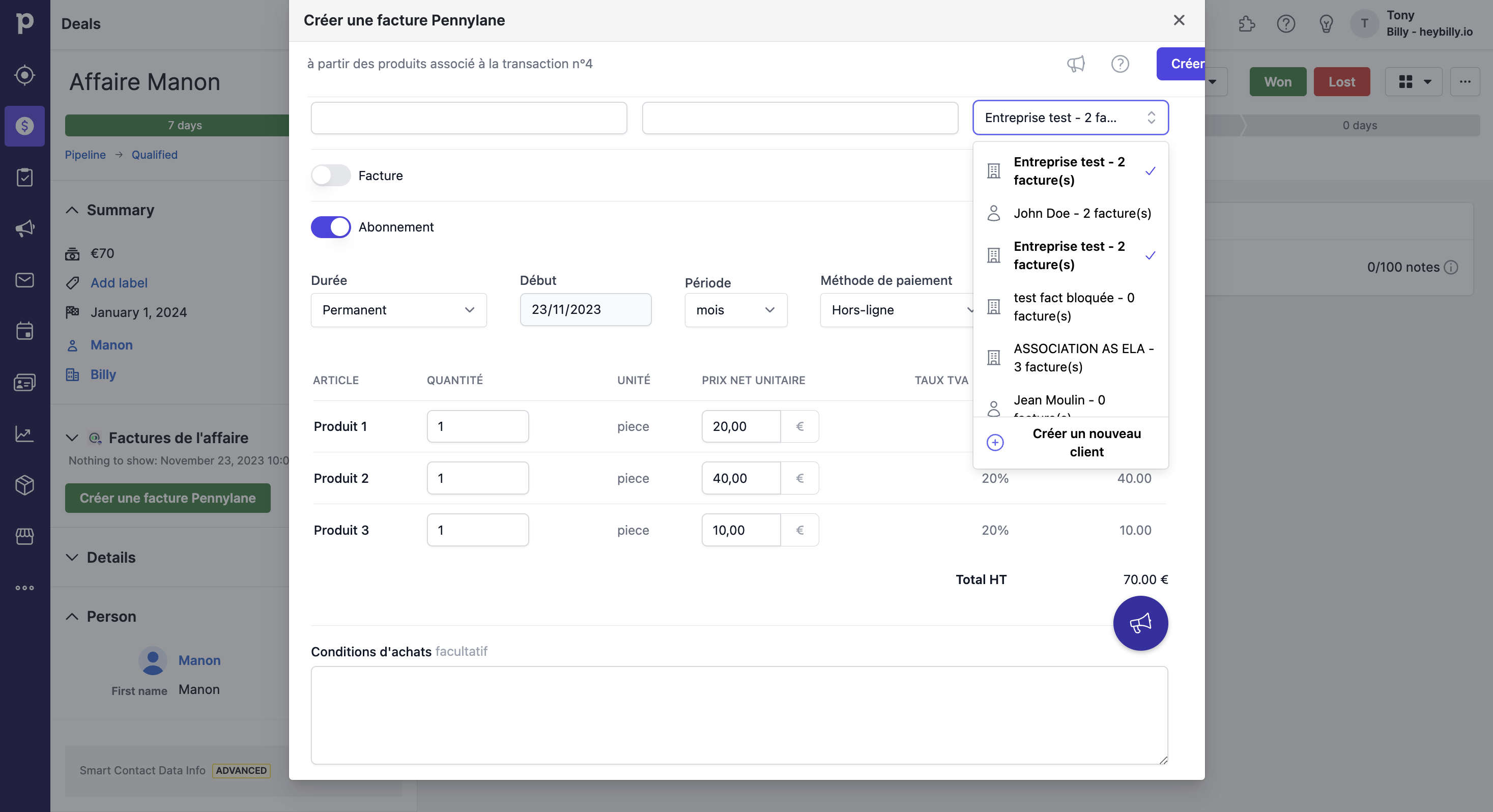This screenshot has height=812, width=1493.
Task: Open More menu dots in sidebar
Action: tap(24, 588)
